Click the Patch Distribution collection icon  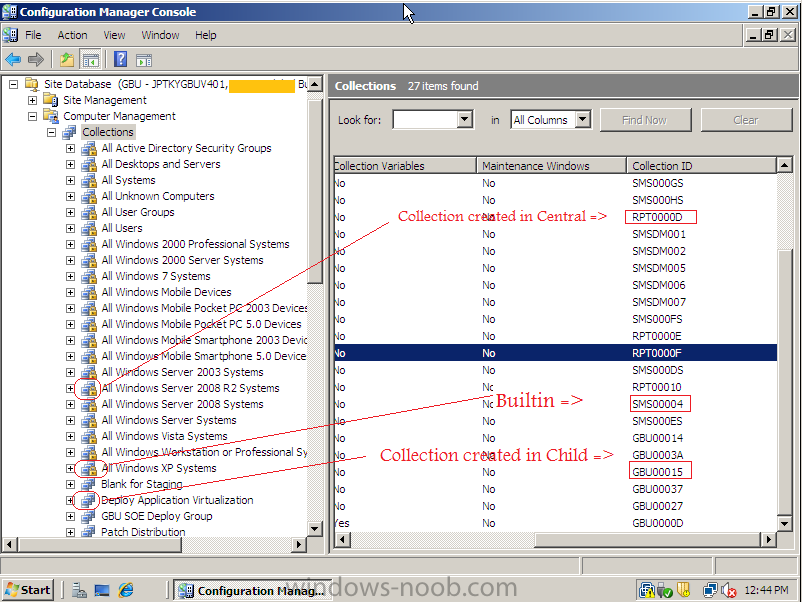click(88, 532)
